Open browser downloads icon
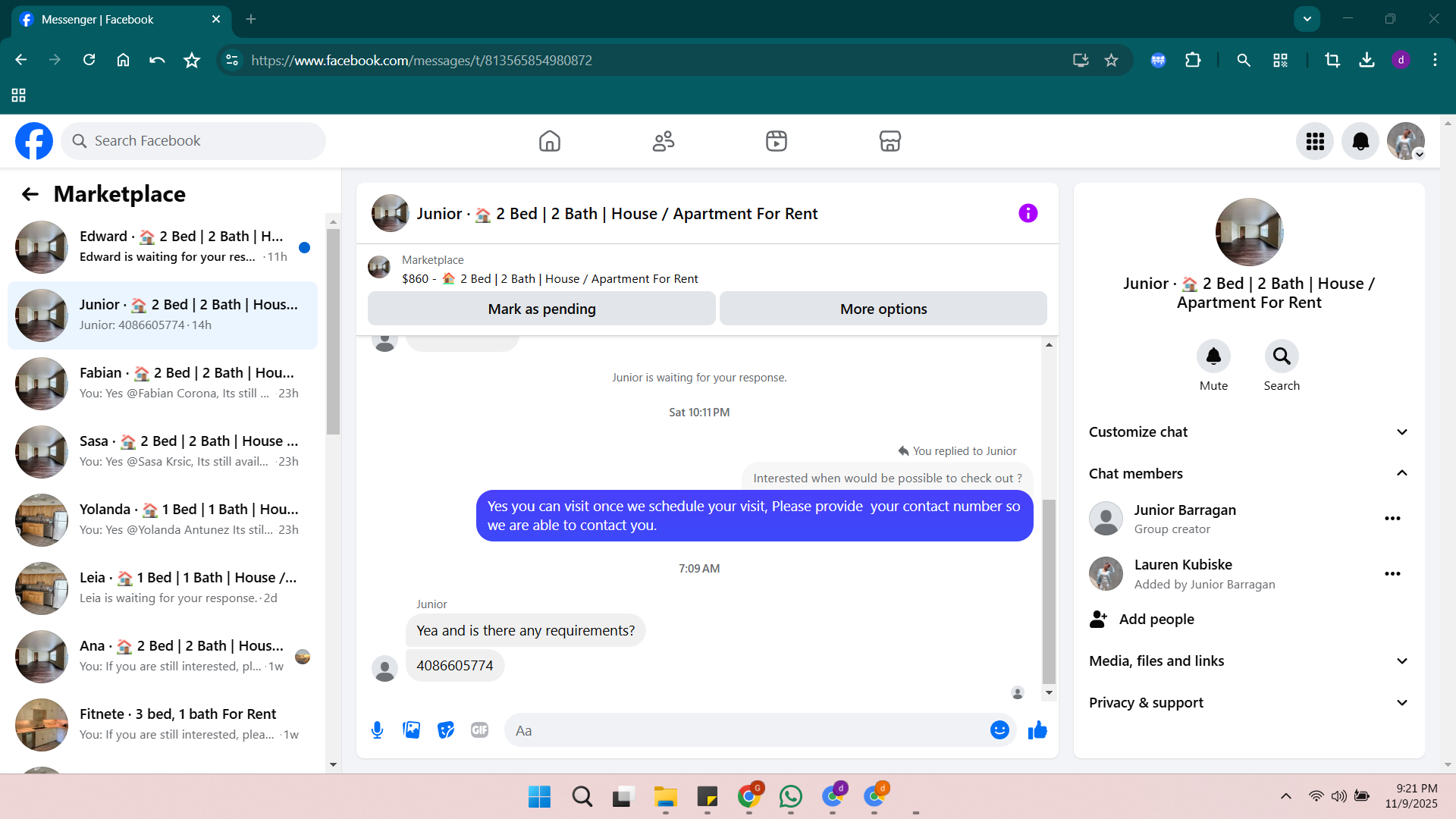Viewport: 1456px width, 819px height. (1367, 60)
